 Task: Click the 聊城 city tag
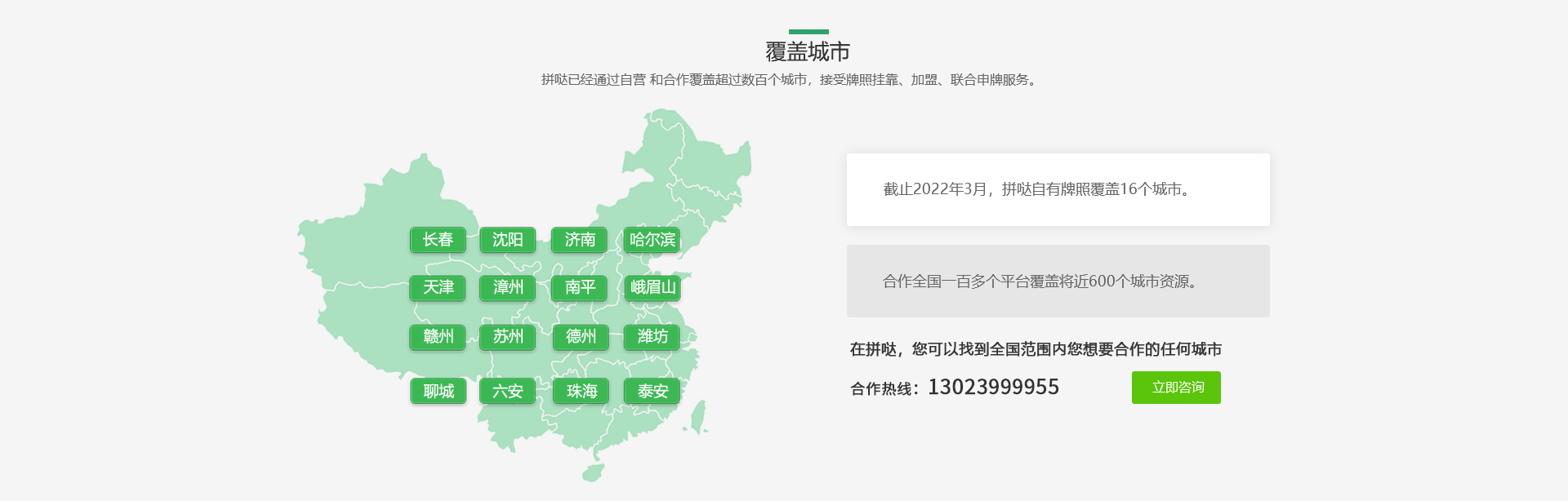coord(438,392)
